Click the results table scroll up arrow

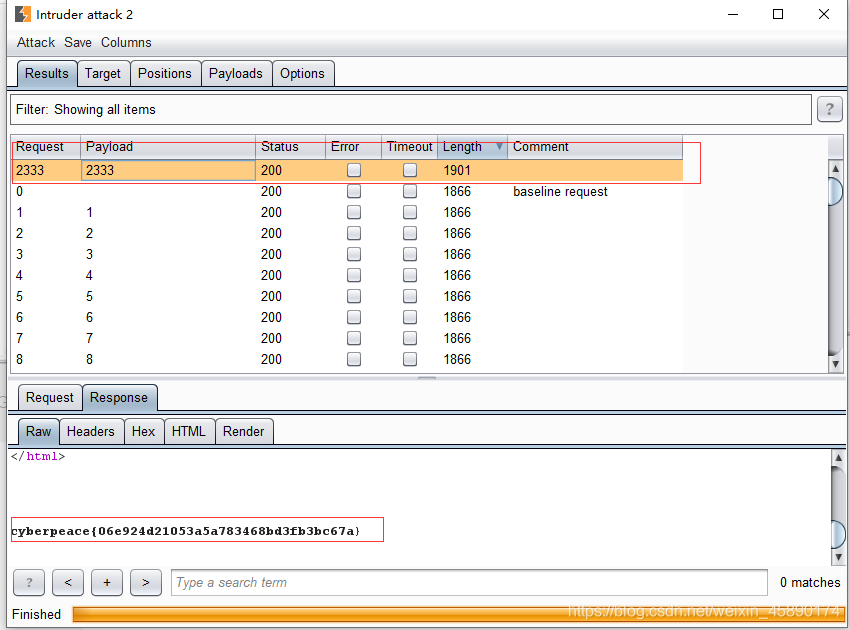point(835,169)
